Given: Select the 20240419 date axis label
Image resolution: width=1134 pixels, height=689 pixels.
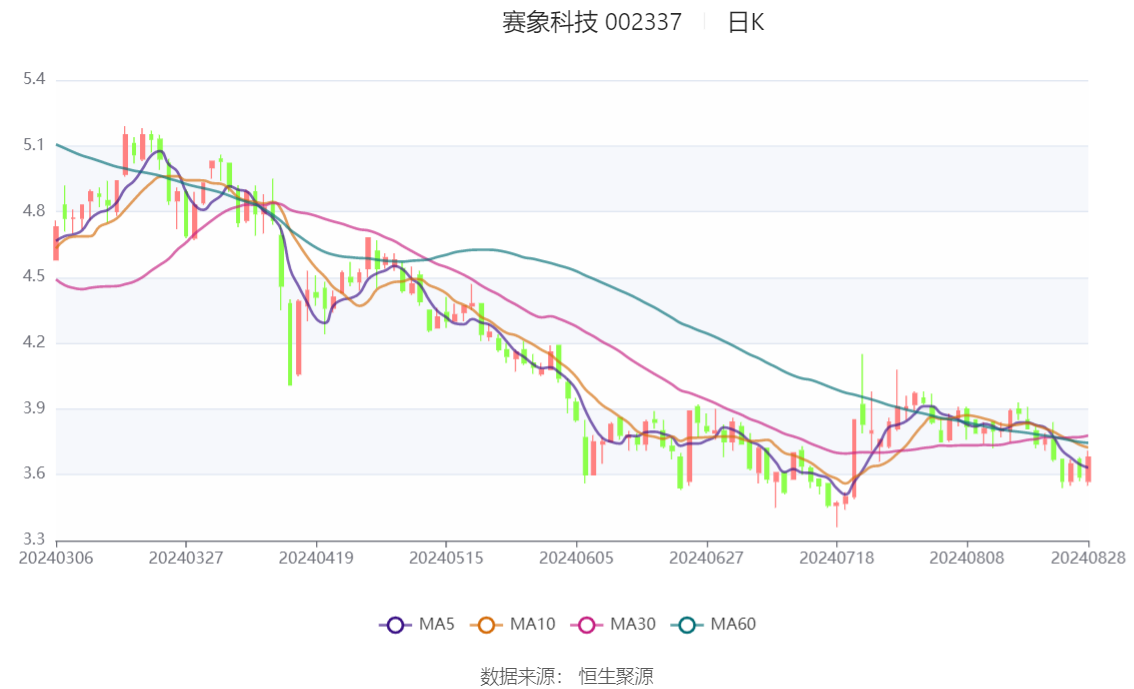Looking at the screenshot, I should [x=316, y=558].
